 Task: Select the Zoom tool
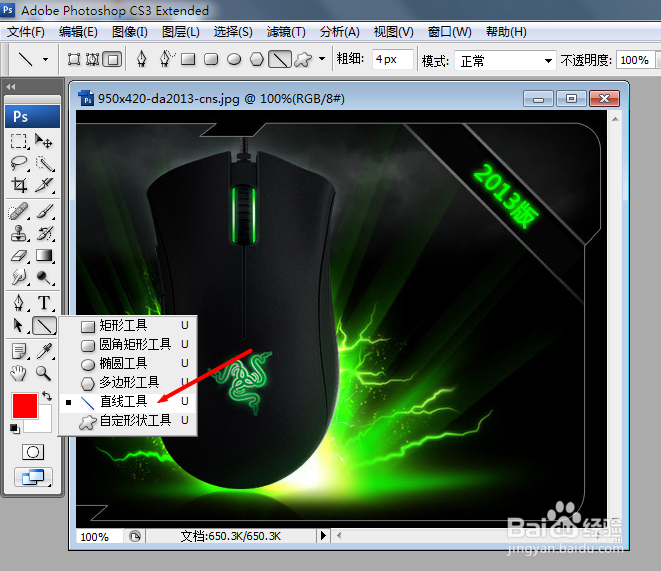coord(44,373)
